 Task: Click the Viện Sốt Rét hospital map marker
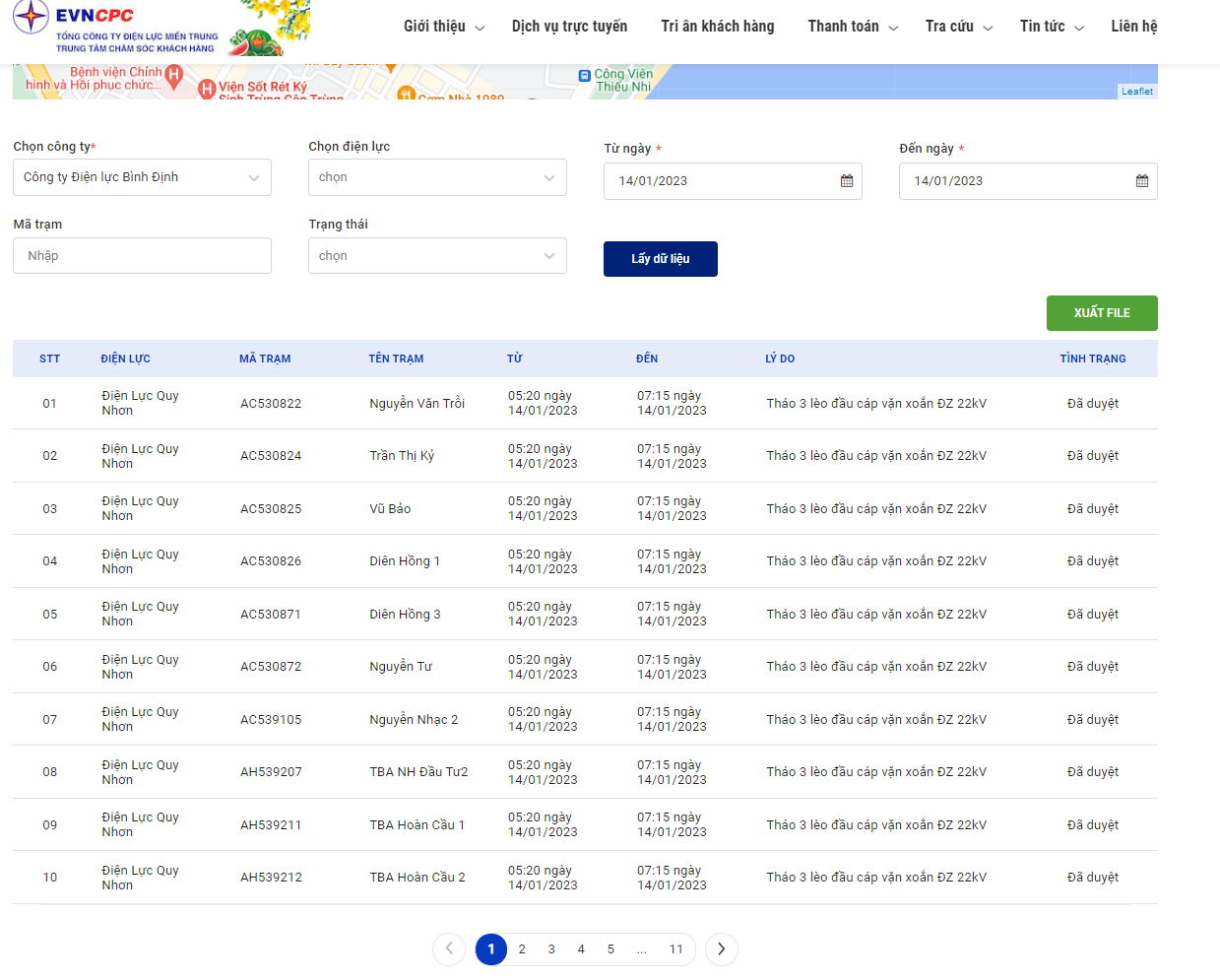[x=207, y=89]
